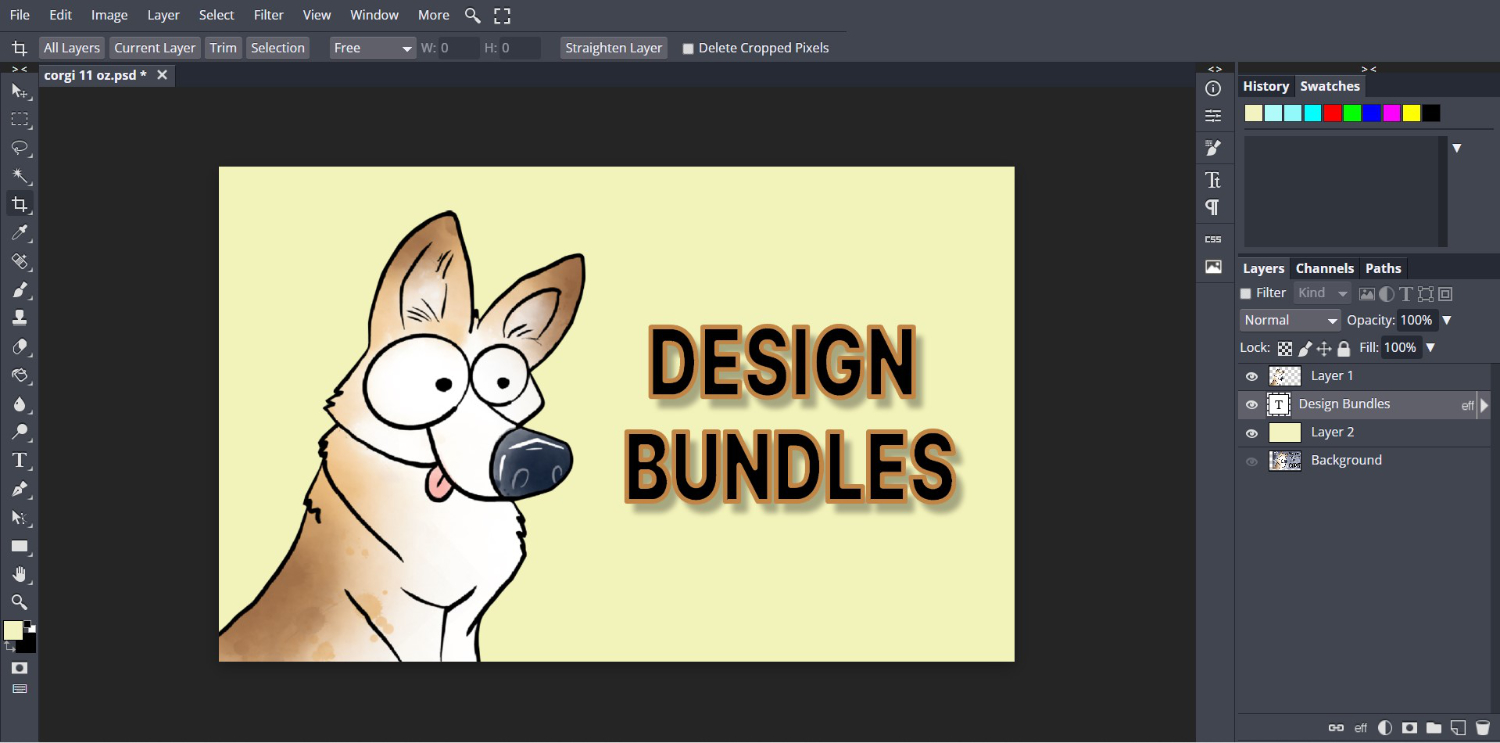The width and height of the screenshot is (1500, 743).
Task: Click the trash icon to delete layer
Action: click(1482, 728)
